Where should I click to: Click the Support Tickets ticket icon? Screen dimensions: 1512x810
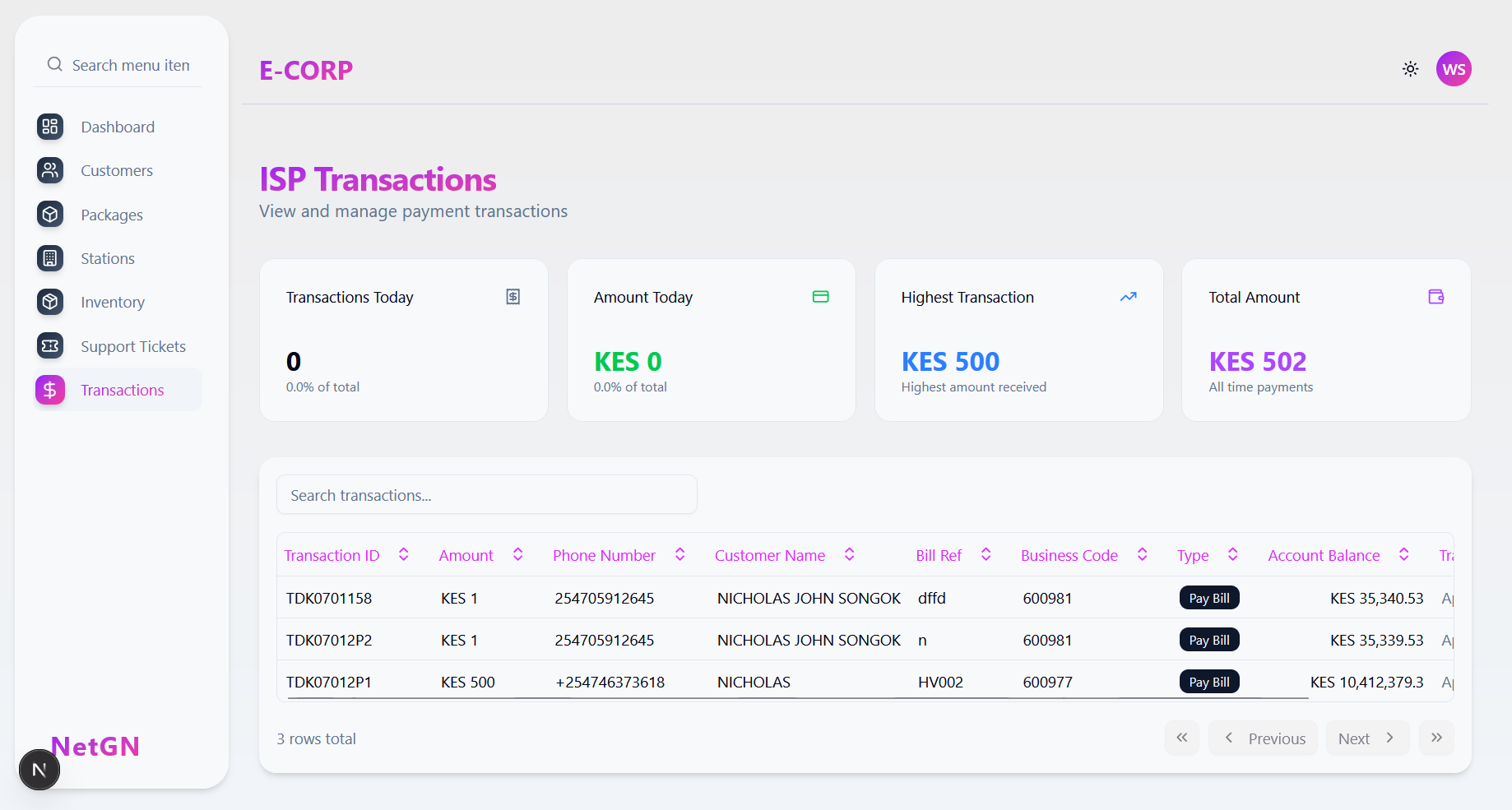click(50, 346)
